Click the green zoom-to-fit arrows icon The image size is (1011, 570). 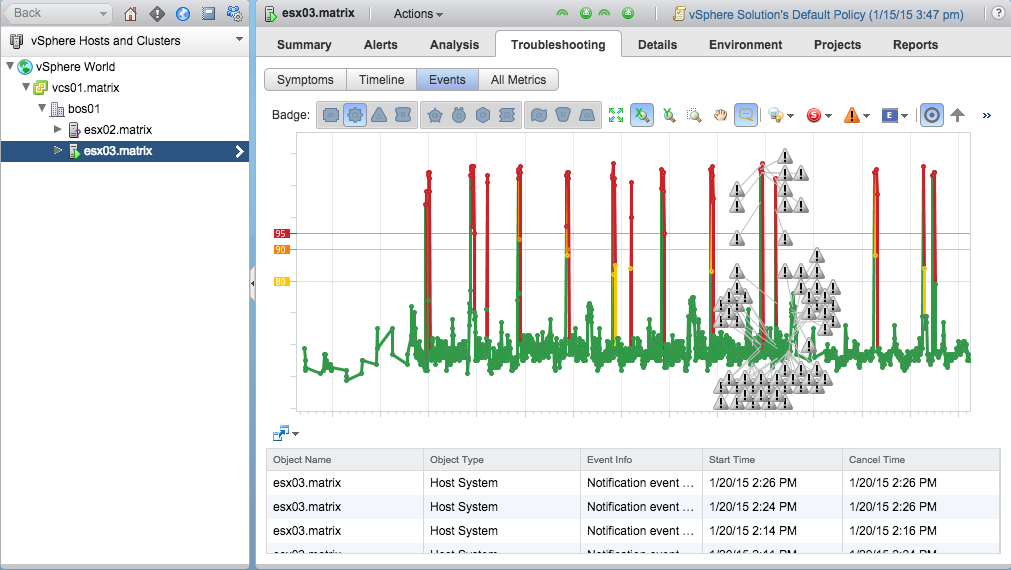pos(616,115)
